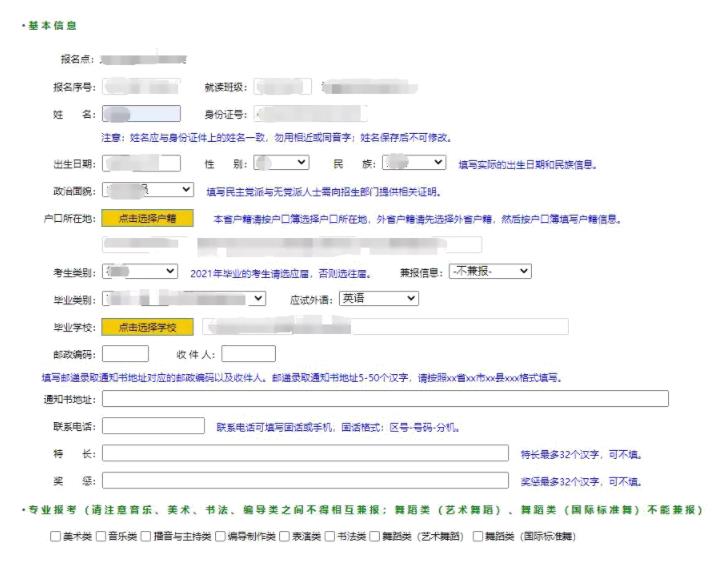728x563 pixels.
Task: Expand the 兼报信息 dropdown showing 不兼报
Action: coord(490,271)
